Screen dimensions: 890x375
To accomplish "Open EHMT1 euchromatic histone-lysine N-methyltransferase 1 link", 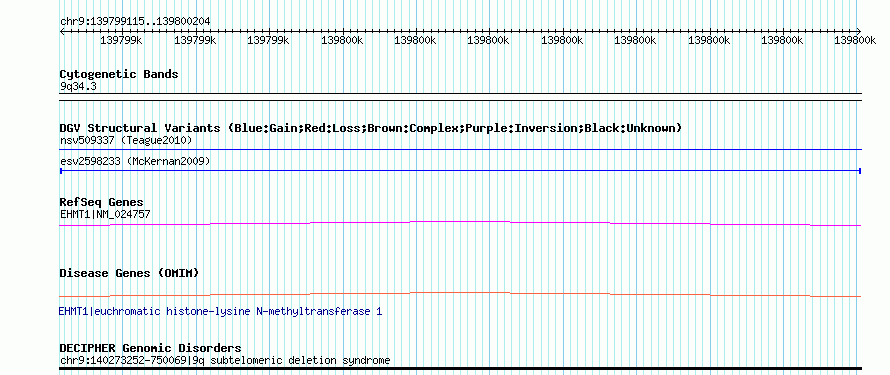I will [x=220, y=311].
